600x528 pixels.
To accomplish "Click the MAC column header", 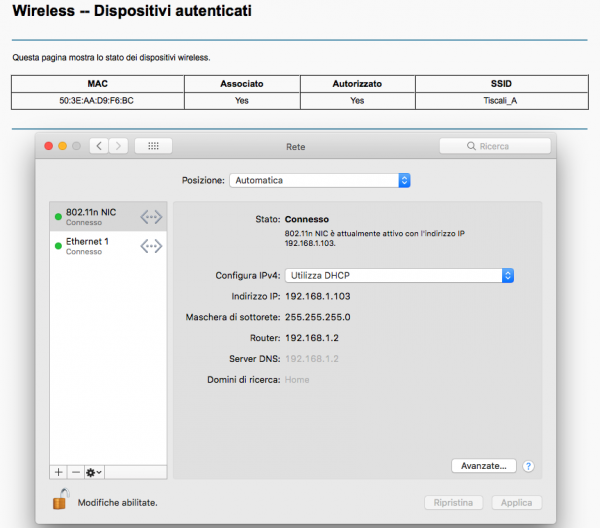I will 98,84.
